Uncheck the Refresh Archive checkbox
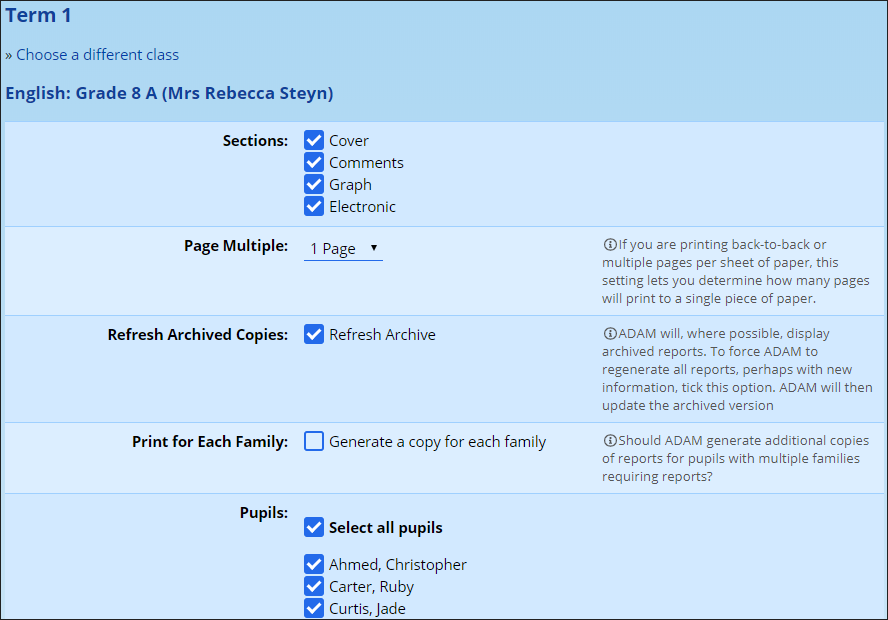The width and height of the screenshot is (888, 620). pyautogui.click(x=314, y=335)
